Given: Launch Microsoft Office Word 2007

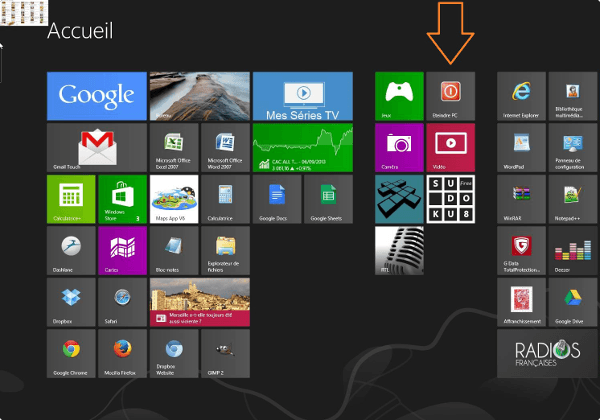Looking at the screenshot, I should pos(225,148).
